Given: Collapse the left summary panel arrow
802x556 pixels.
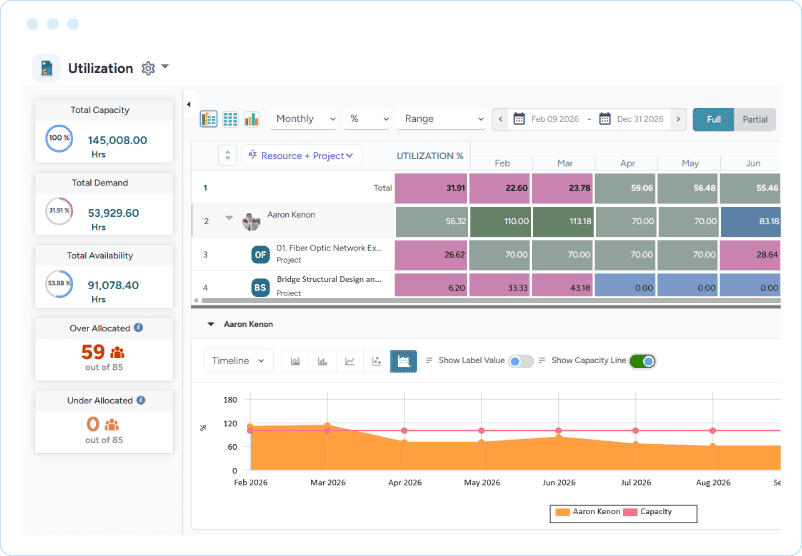Looking at the screenshot, I should click(189, 104).
